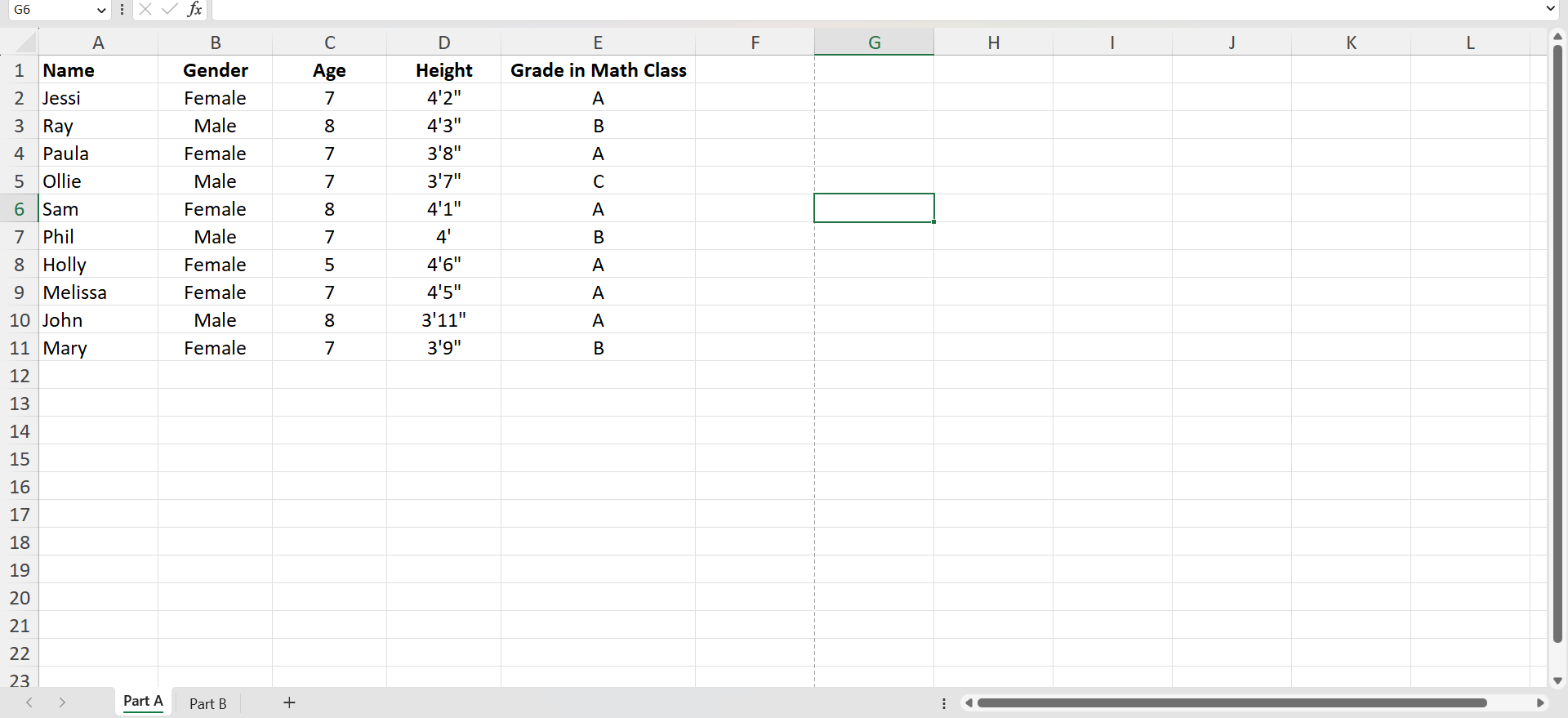This screenshot has height=718, width=1568.
Task: Select Ollie's height cell 3'7"
Action: pos(443,181)
